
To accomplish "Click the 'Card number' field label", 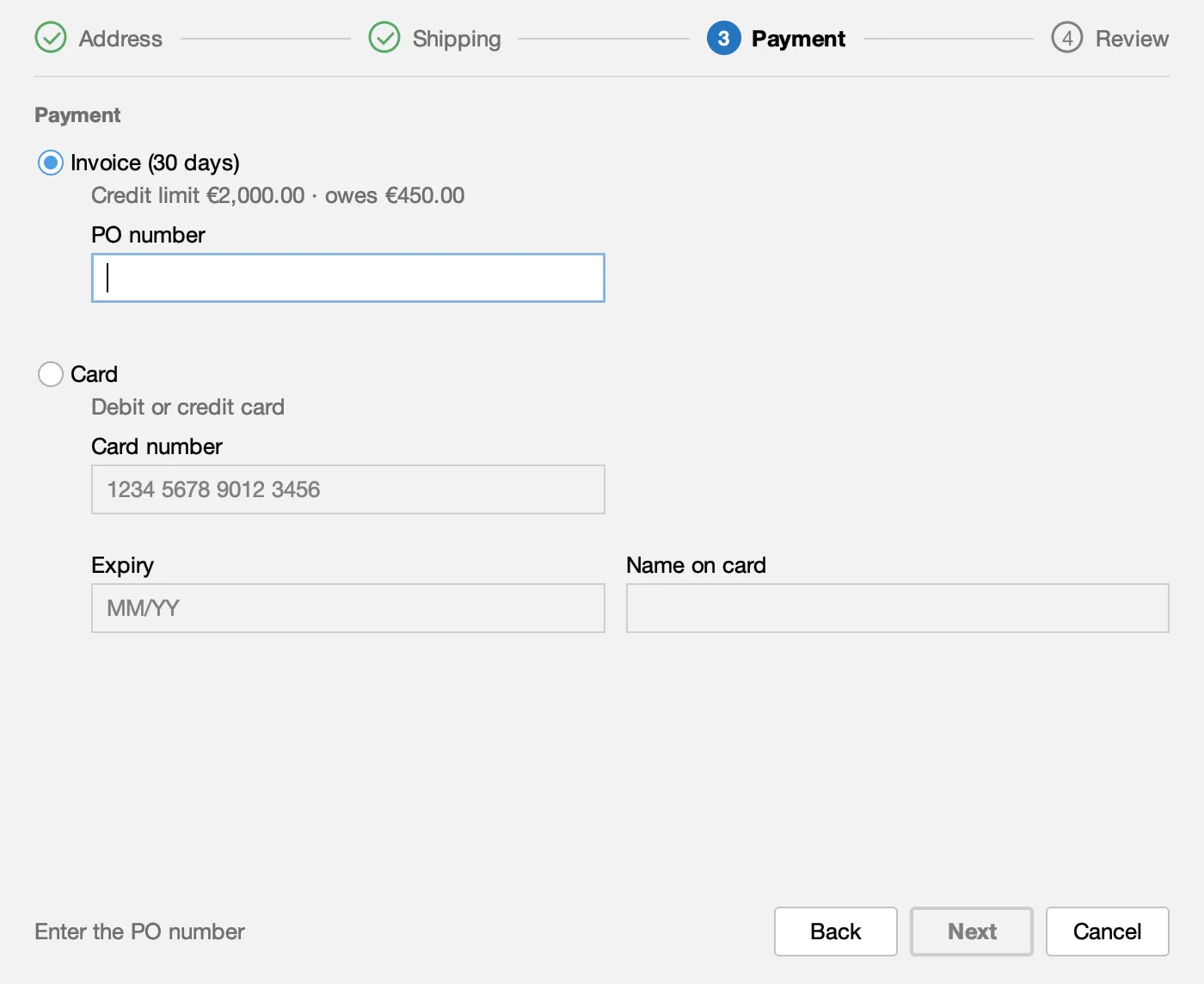I will (157, 446).
